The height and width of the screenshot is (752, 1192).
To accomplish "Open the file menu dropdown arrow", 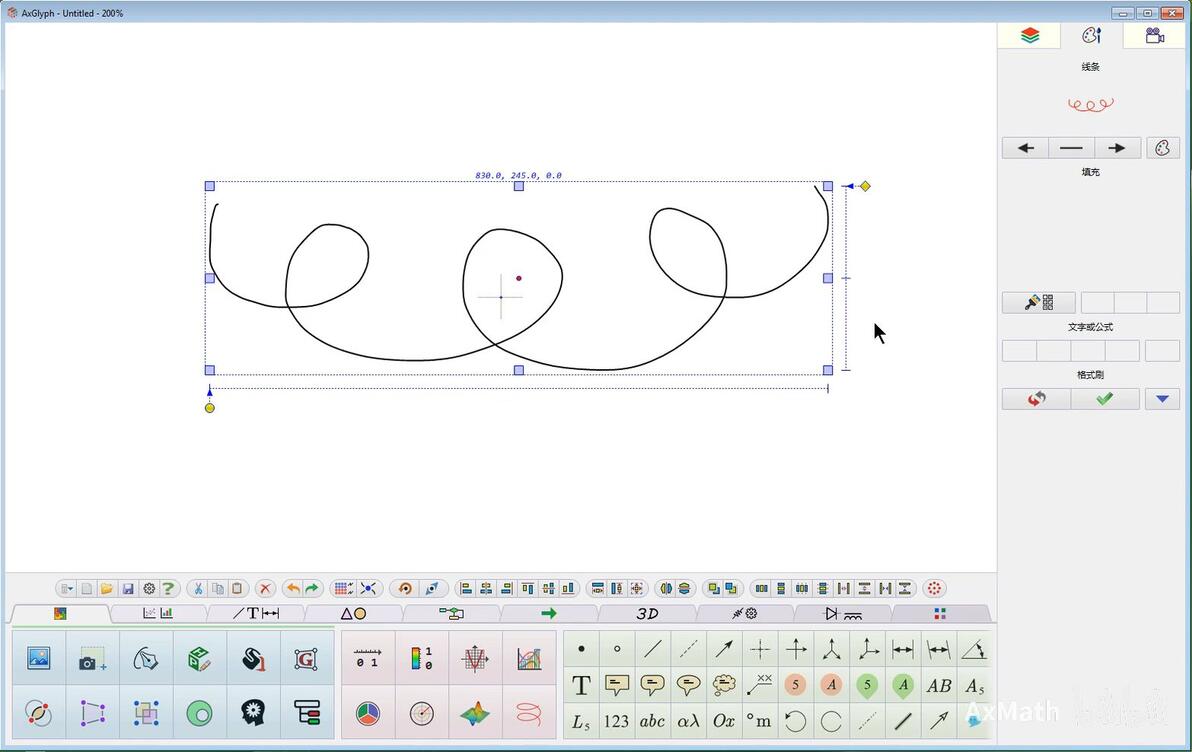I will [x=67, y=589].
